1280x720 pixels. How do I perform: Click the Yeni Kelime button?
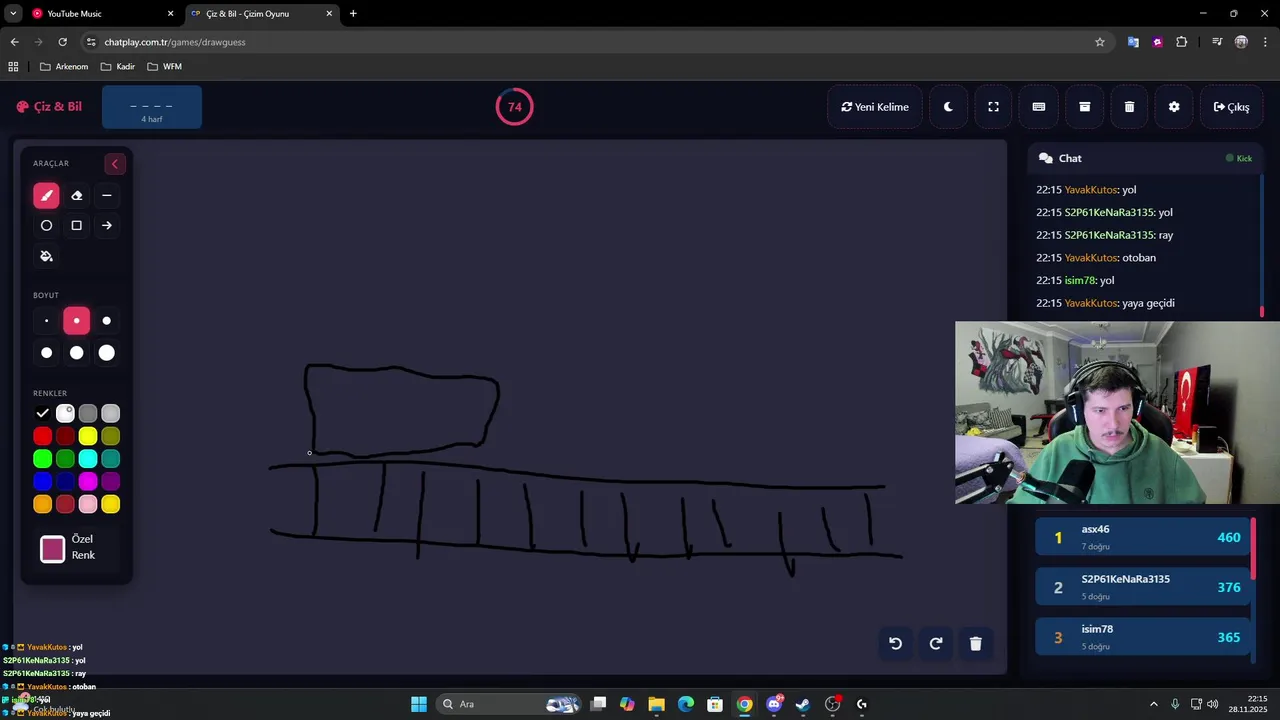[875, 107]
